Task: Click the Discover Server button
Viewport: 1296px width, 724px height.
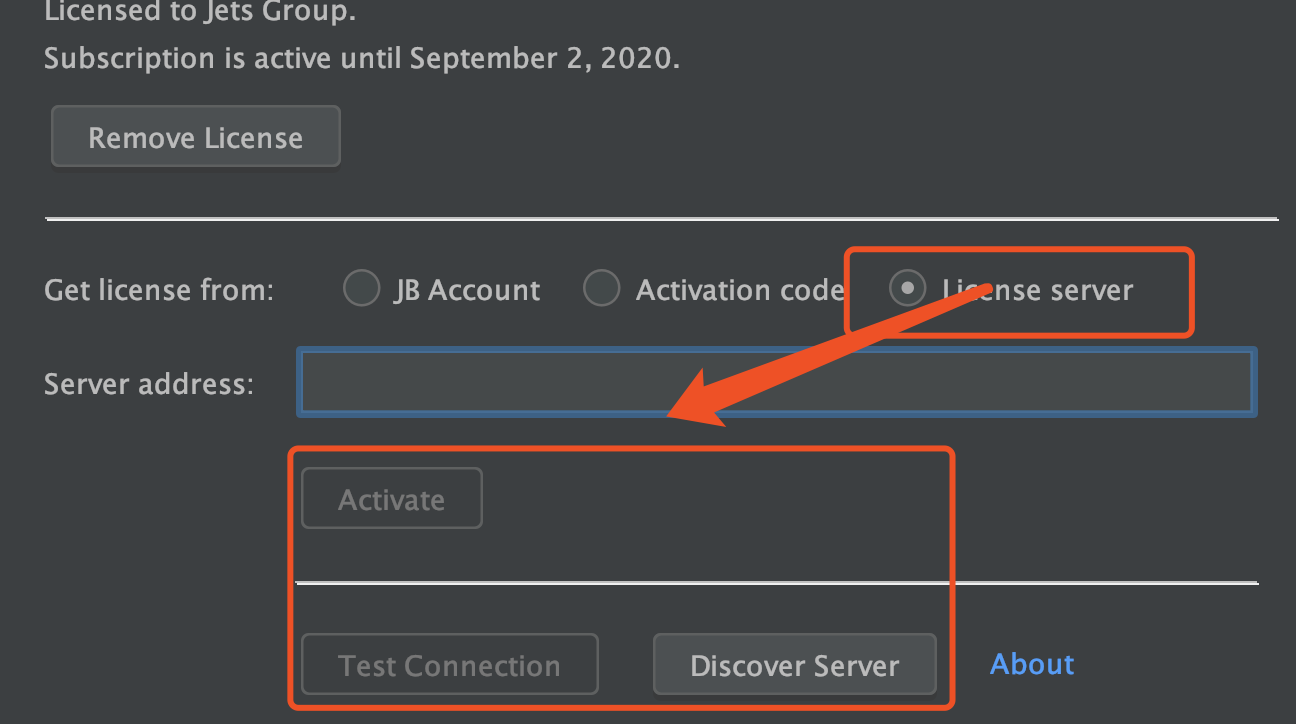Action: [x=795, y=665]
